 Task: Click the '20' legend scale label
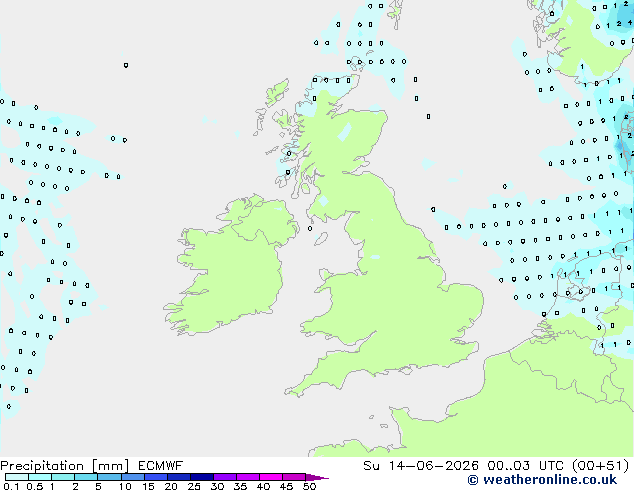171,486
